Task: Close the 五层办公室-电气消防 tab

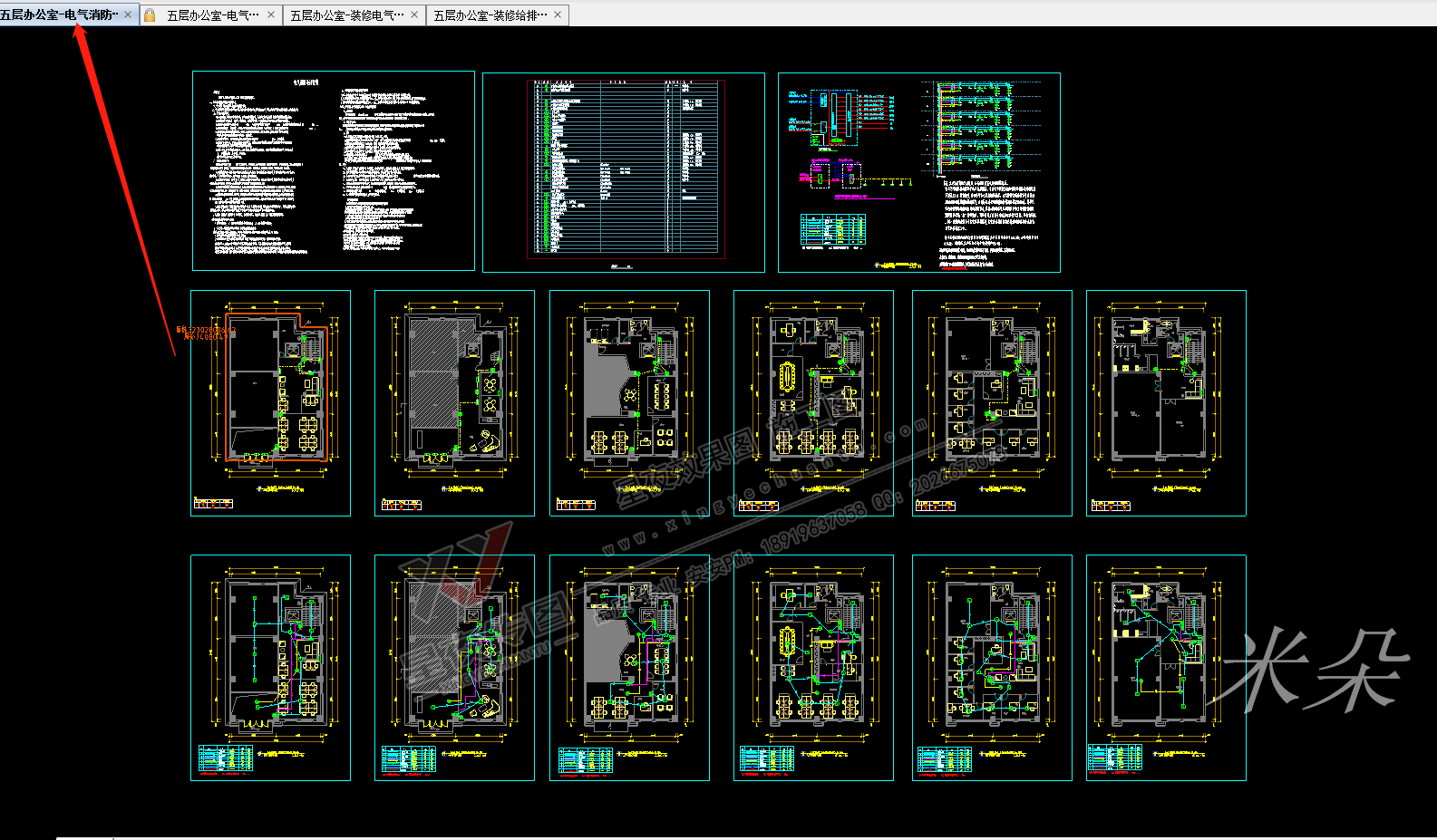Action: [x=128, y=14]
